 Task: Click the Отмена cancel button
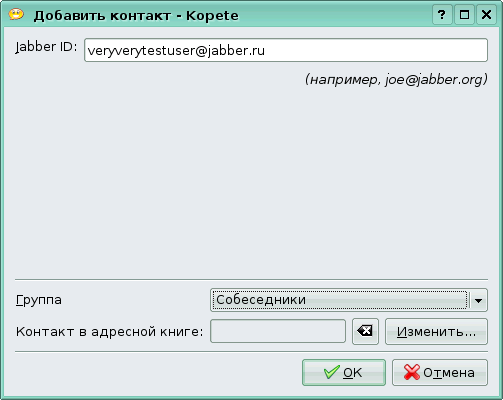(440, 372)
